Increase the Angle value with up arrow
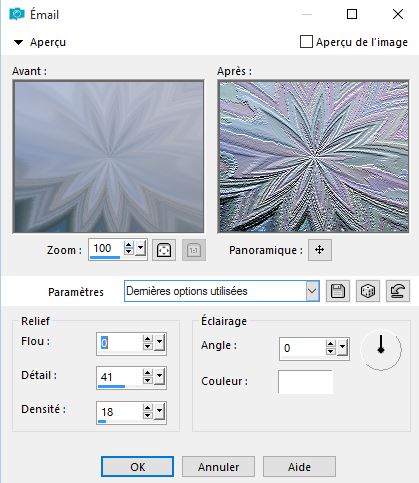Viewport: 419px width, 483px height. (330, 344)
